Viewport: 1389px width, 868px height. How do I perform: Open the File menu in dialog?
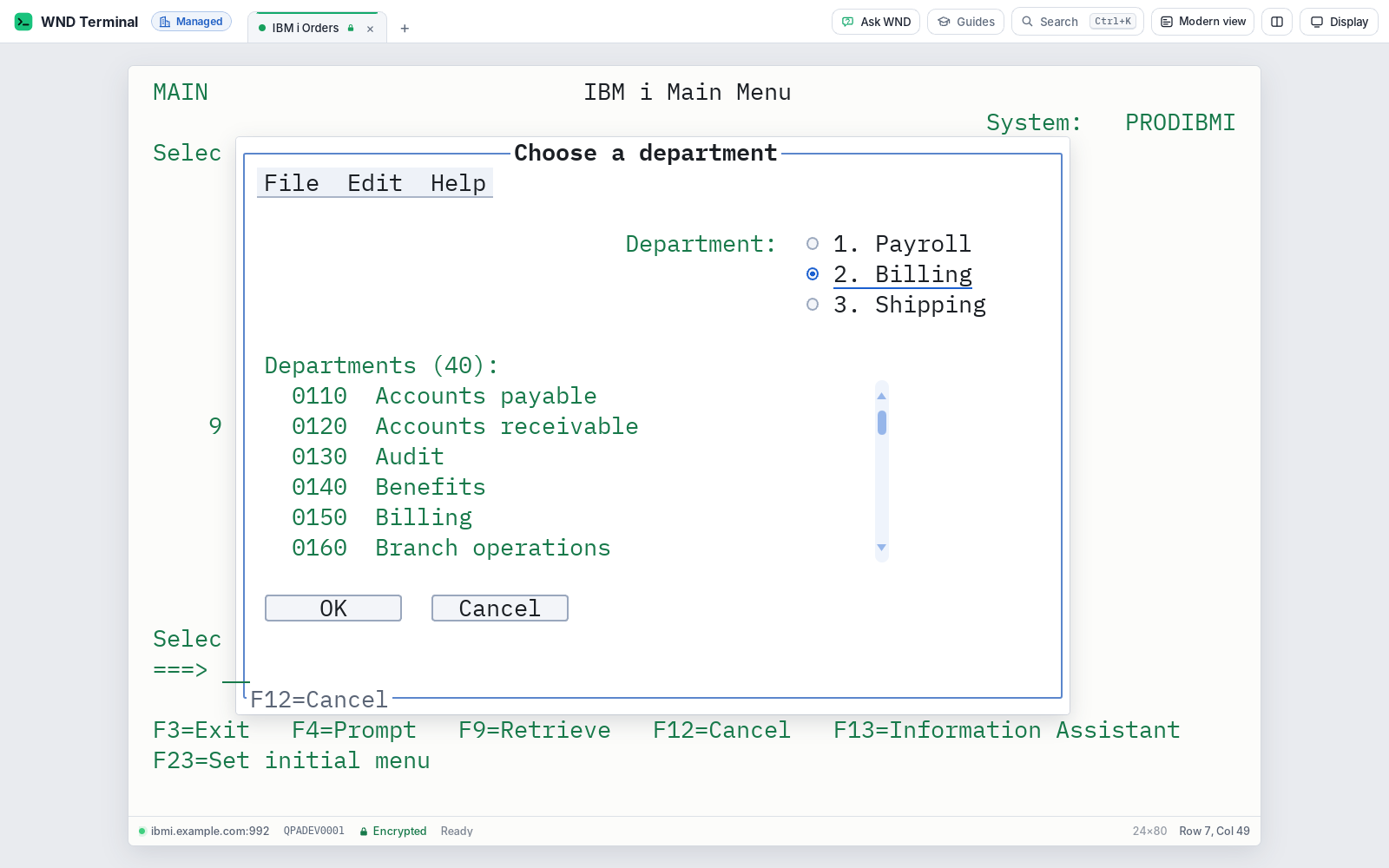coord(292,183)
